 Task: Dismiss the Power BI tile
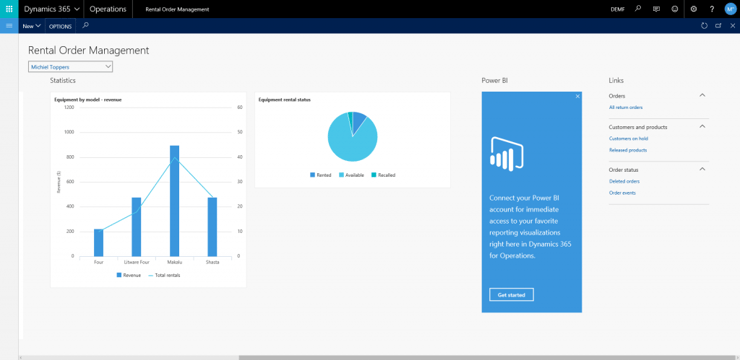click(578, 96)
